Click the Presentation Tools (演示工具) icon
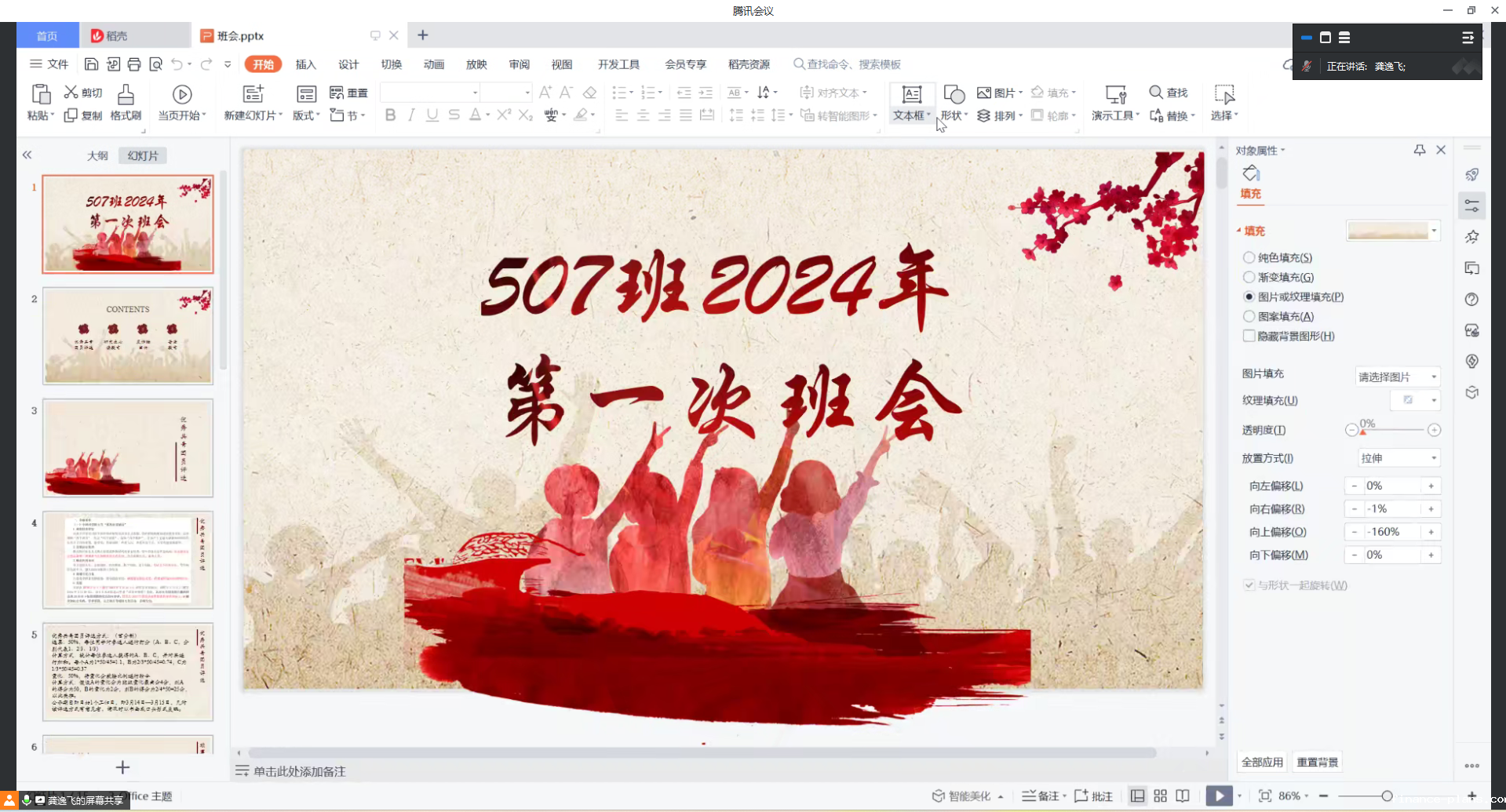The width and height of the screenshot is (1506, 812). tap(1115, 95)
